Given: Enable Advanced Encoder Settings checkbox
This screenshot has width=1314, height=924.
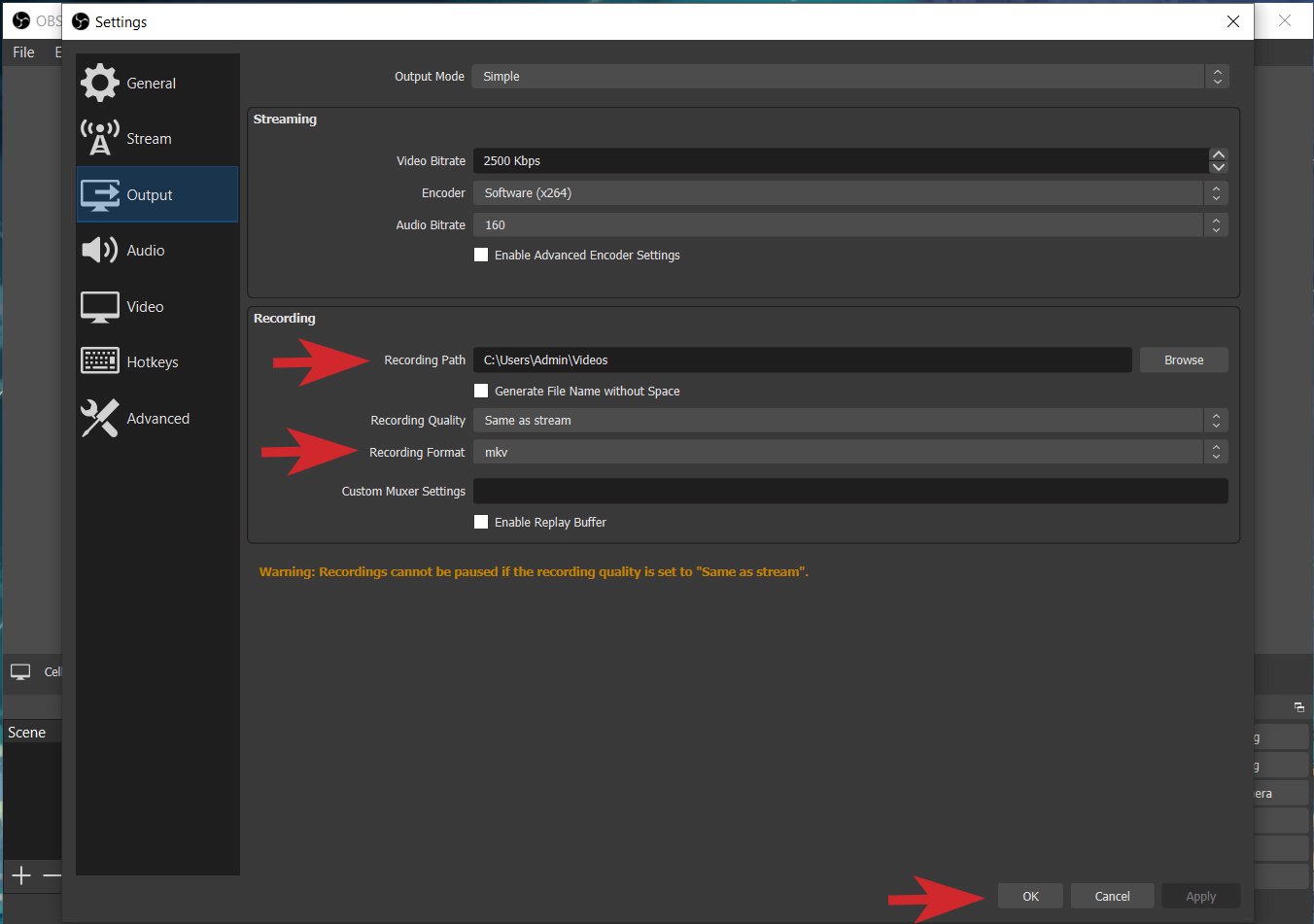Looking at the screenshot, I should point(481,255).
